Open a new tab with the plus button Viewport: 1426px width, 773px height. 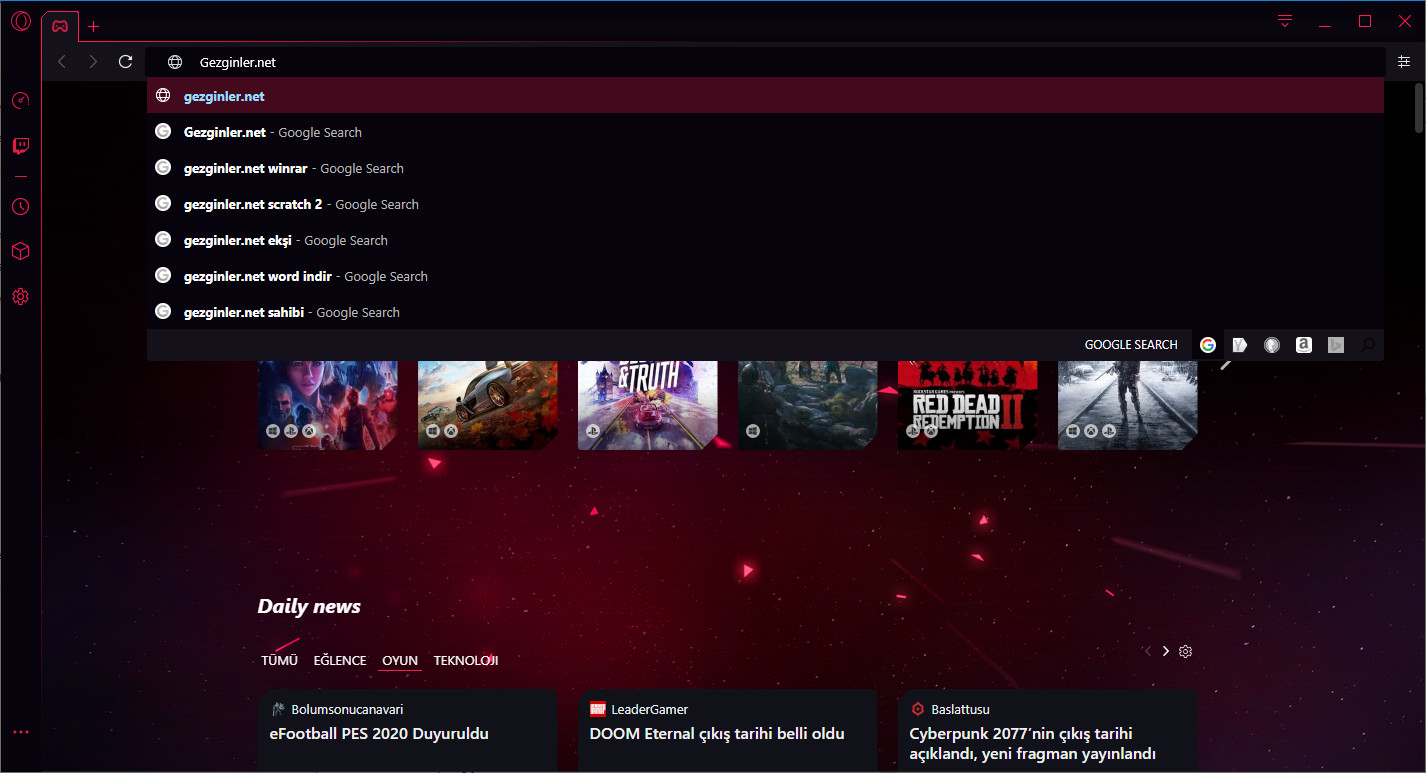click(x=94, y=26)
